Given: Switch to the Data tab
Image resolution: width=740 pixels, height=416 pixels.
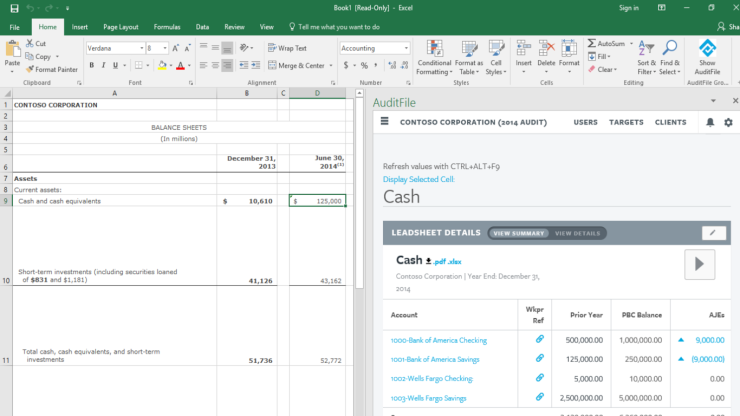Looking at the screenshot, I should point(202,27).
